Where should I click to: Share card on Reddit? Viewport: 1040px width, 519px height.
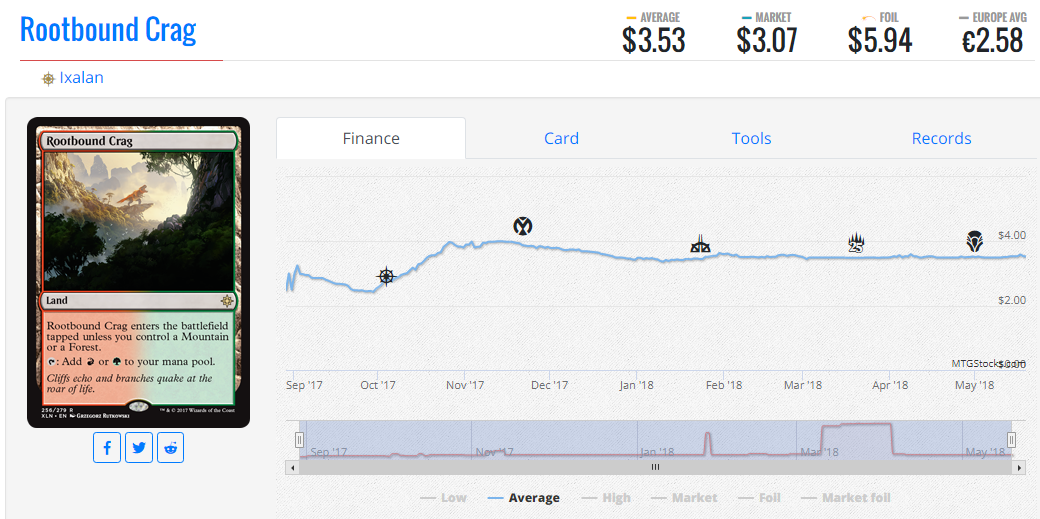(170, 447)
